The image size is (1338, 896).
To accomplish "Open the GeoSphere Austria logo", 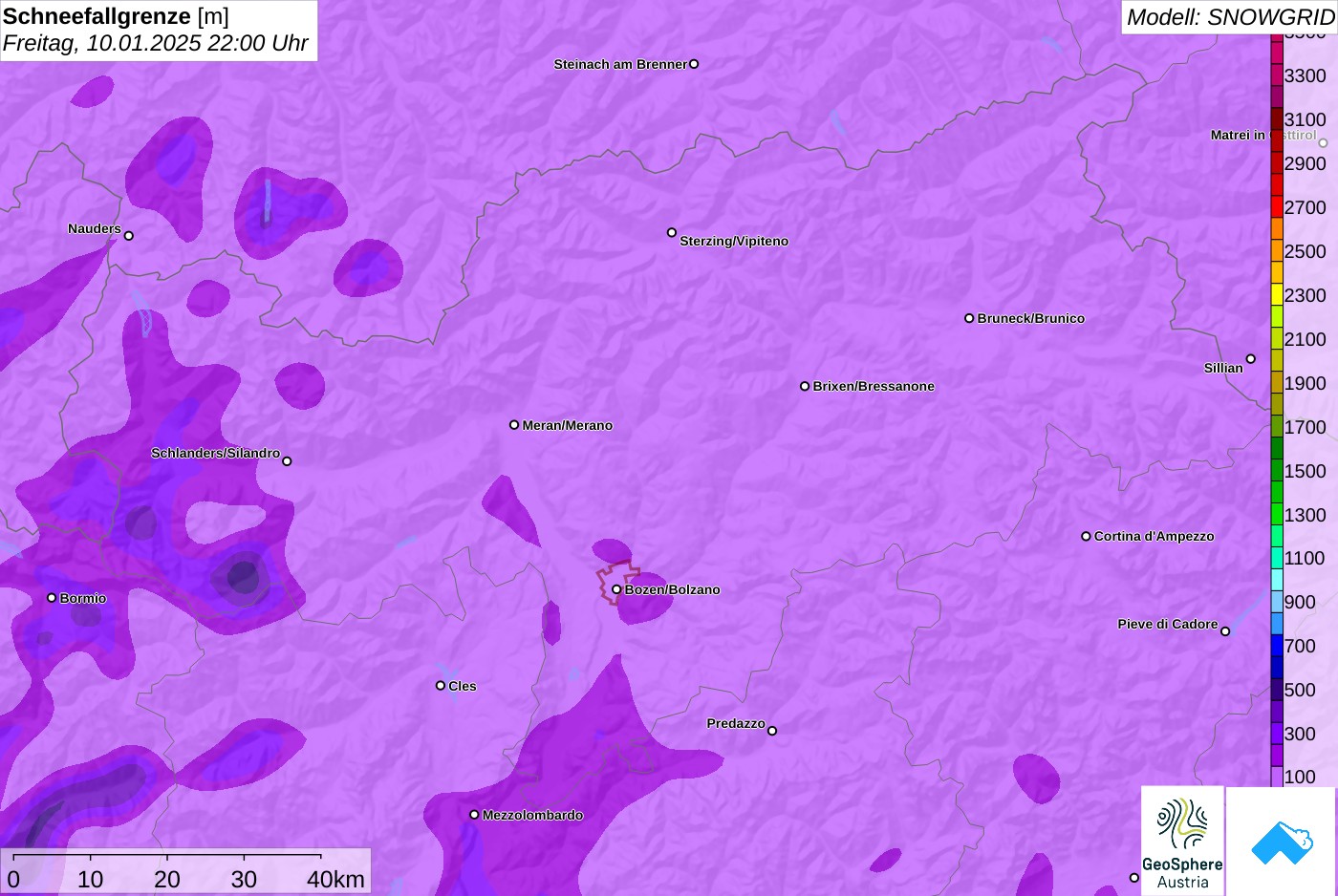I will (x=1182, y=842).
